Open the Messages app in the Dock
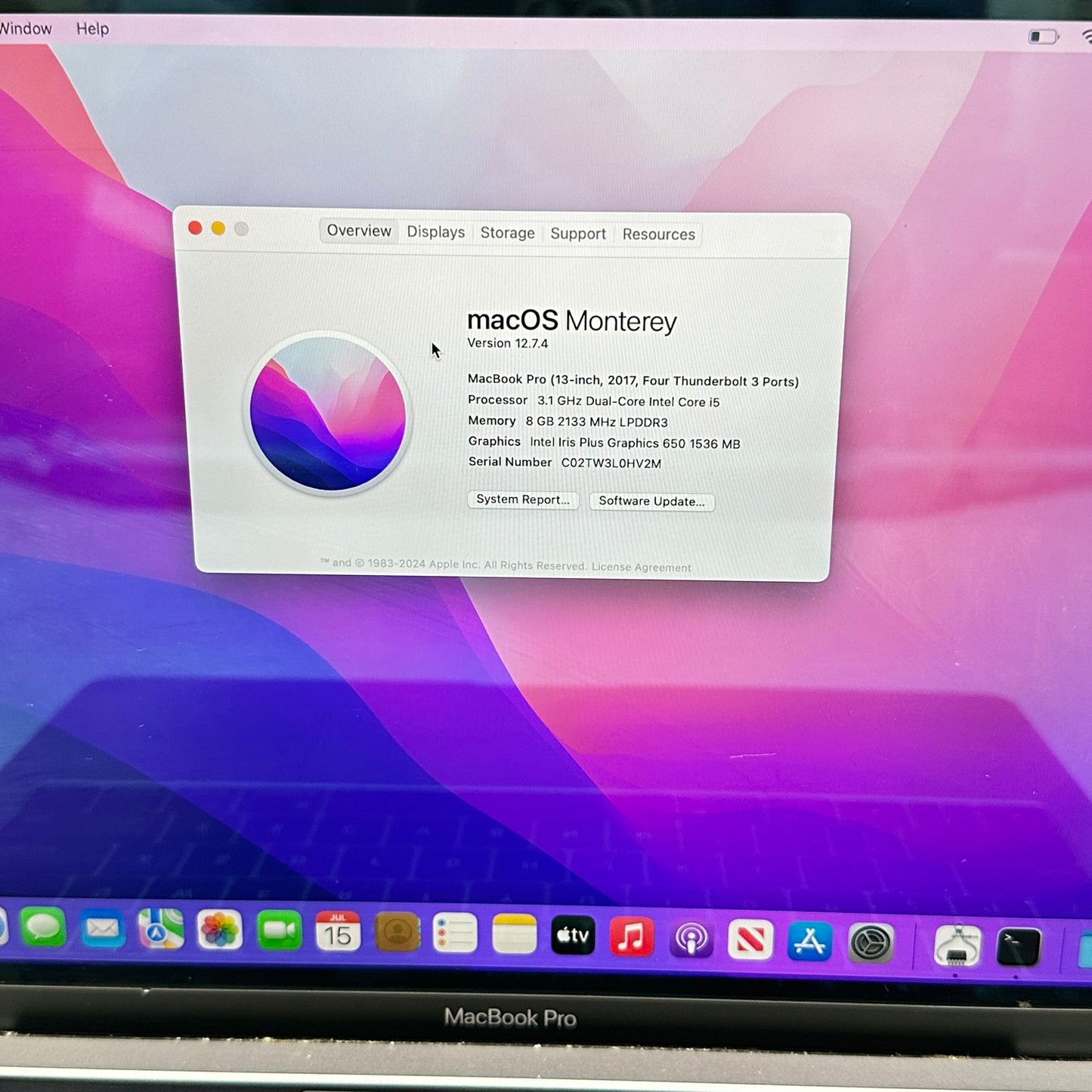Image resolution: width=1092 pixels, height=1092 pixels. (x=44, y=926)
